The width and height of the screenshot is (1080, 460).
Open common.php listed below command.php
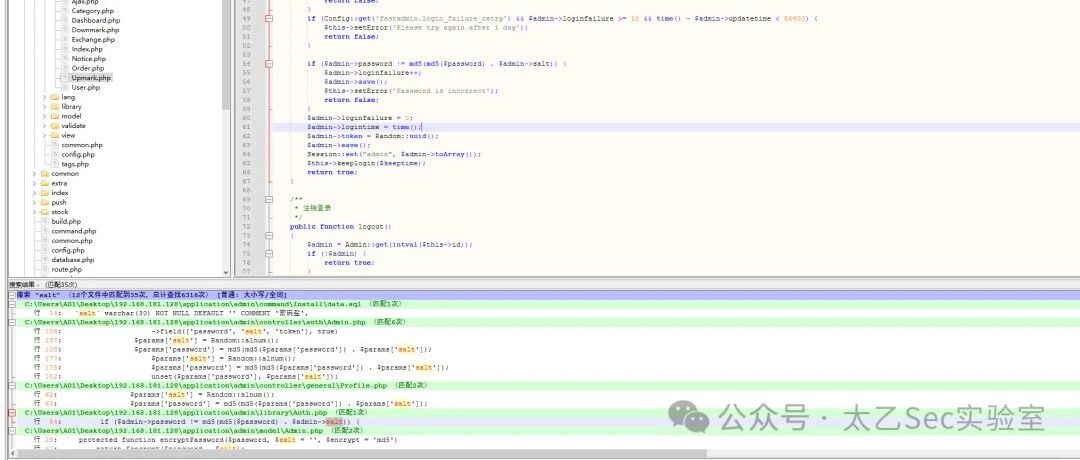click(72, 241)
